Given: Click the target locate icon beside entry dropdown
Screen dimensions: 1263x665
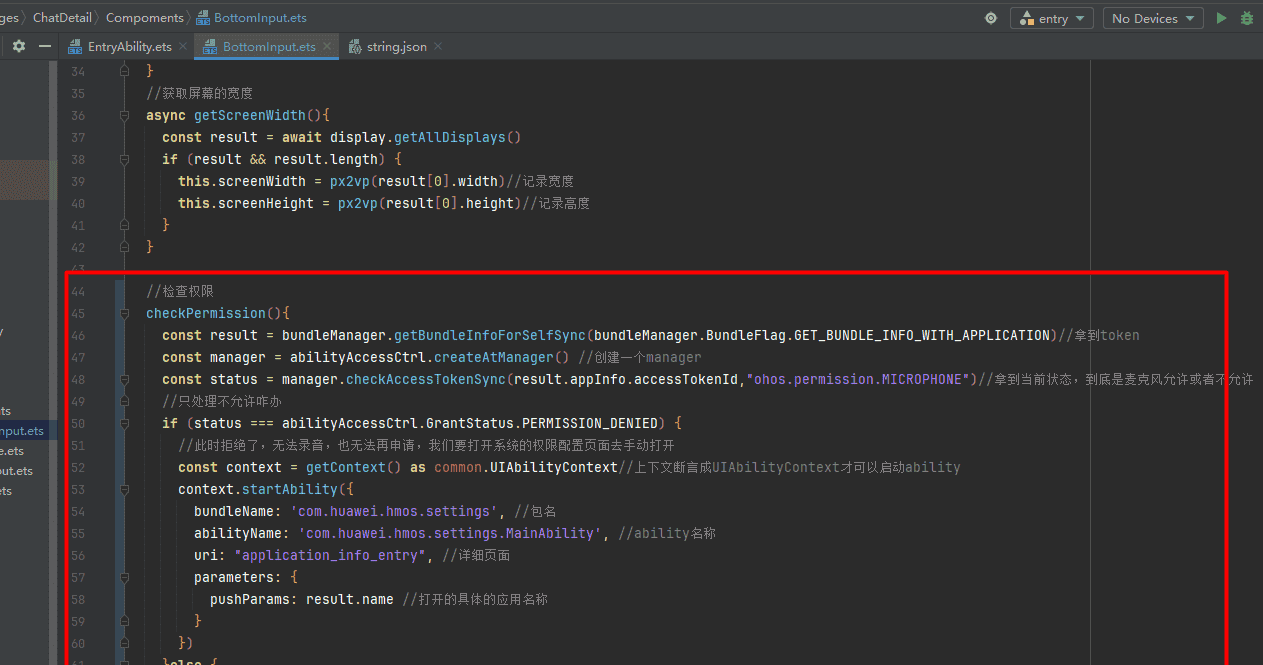Looking at the screenshot, I should click(x=991, y=18).
